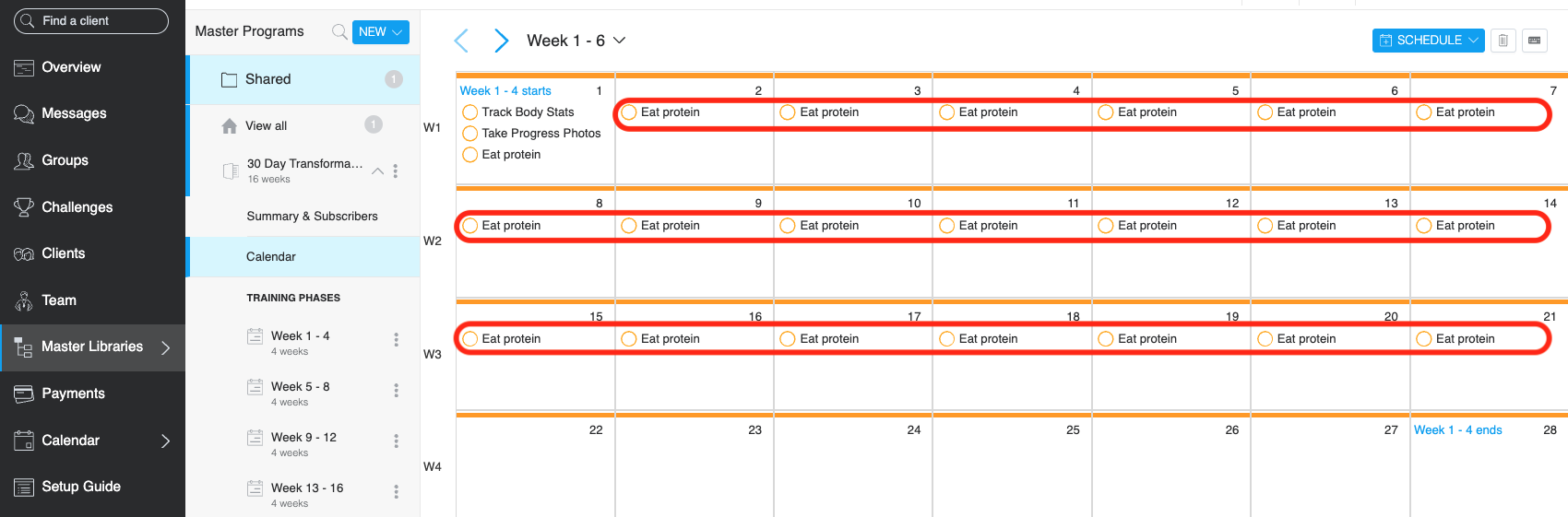Click the search magnifier in Master Programs
The height and width of the screenshot is (517, 1568).
(339, 32)
